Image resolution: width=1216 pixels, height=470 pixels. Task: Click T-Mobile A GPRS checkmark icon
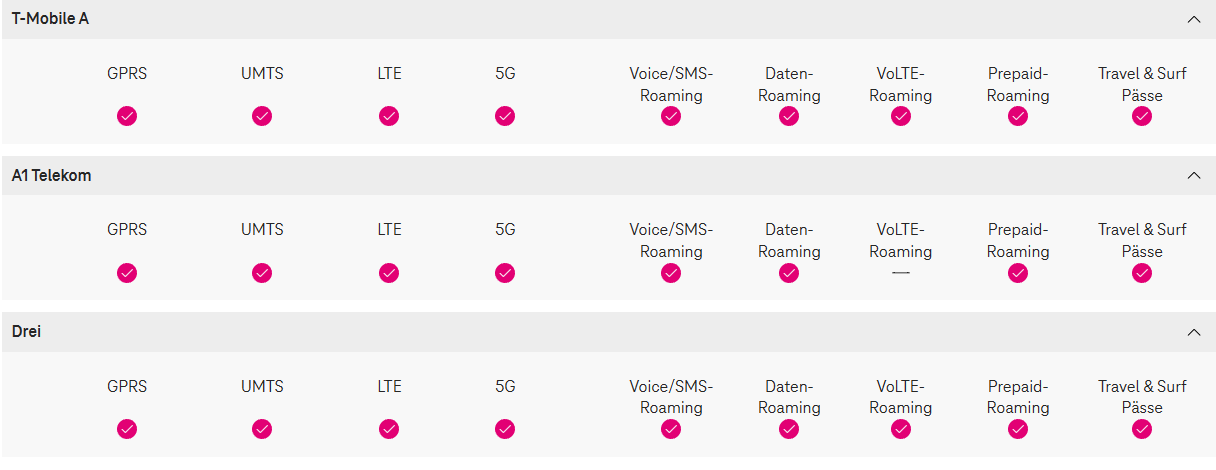[127, 116]
